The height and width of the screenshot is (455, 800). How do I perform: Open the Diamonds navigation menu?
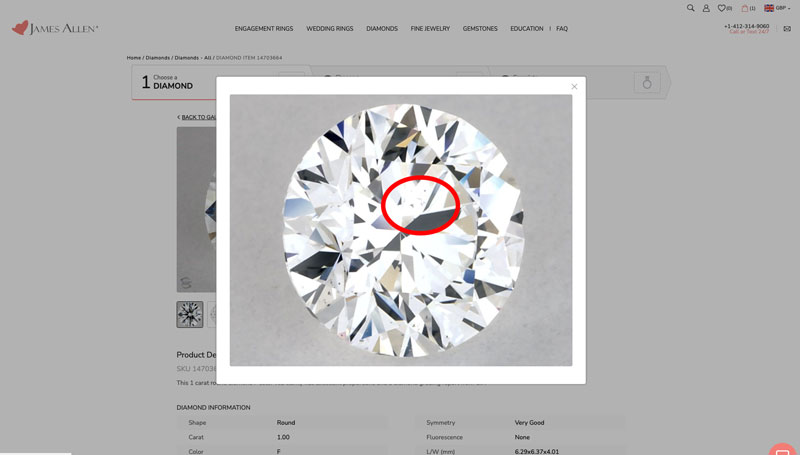coord(382,29)
